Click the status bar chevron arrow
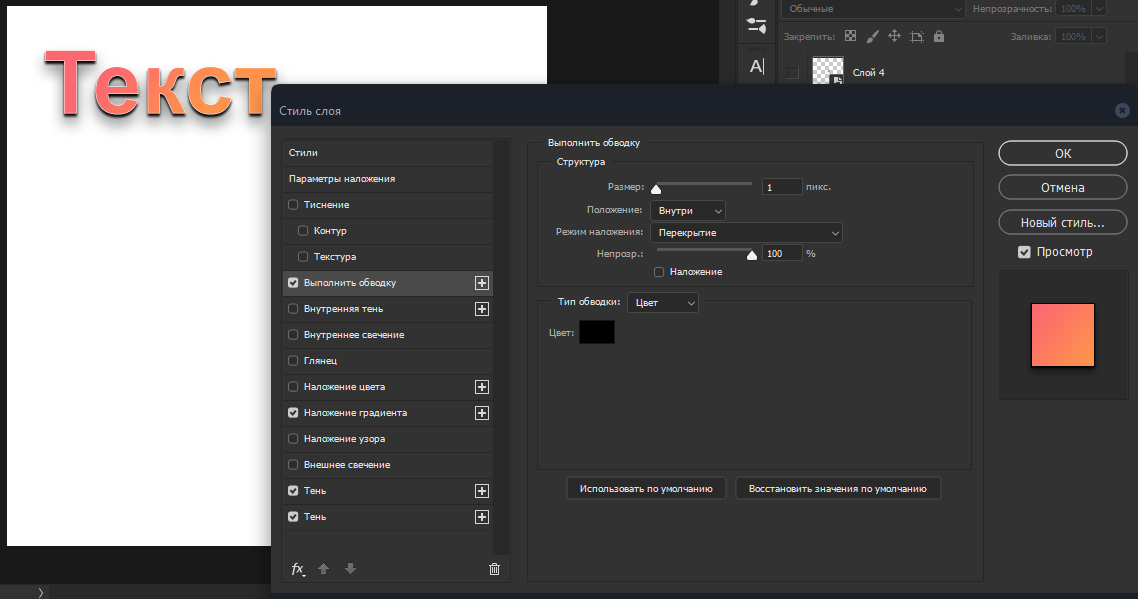Image resolution: width=1138 pixels, height=599 pixels. click(x=41, y=592)
